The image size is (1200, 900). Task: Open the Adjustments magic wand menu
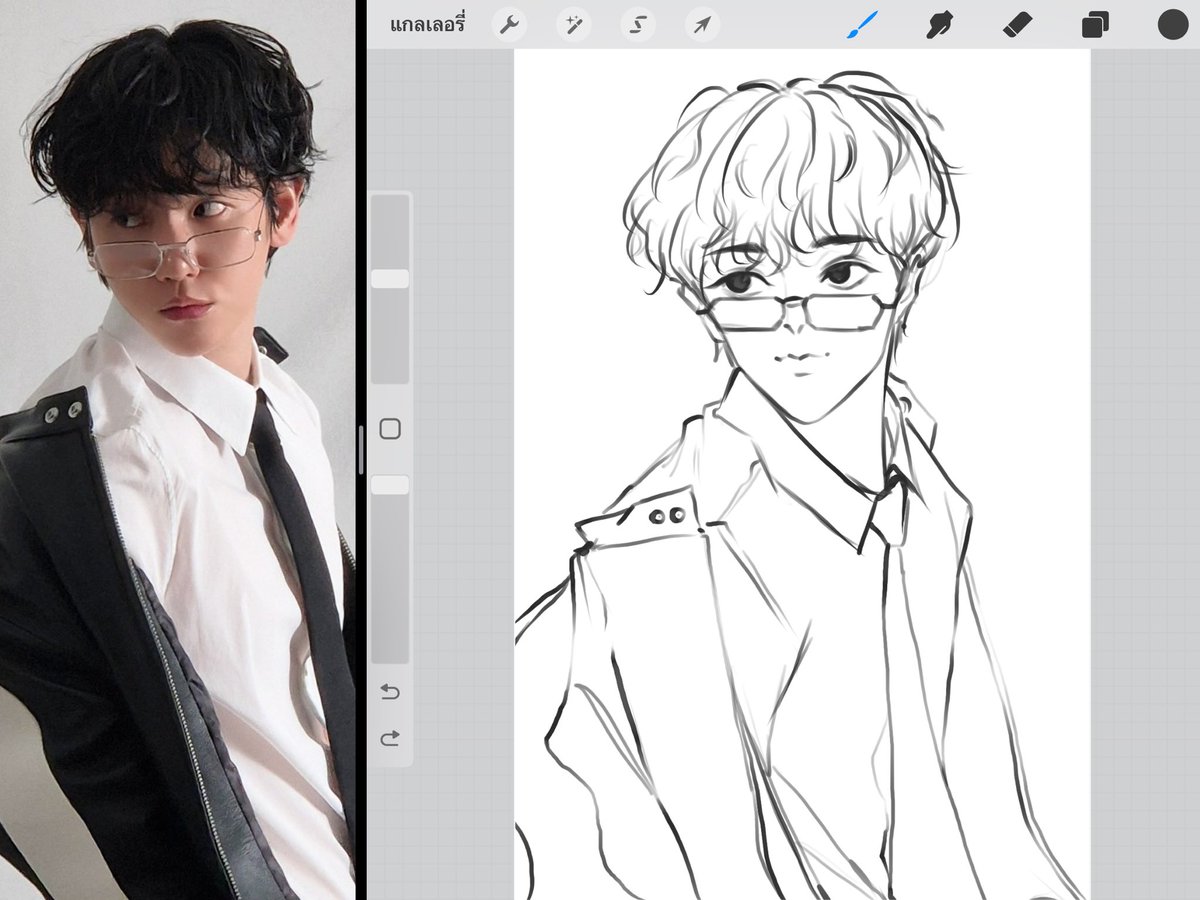point(574,24)
